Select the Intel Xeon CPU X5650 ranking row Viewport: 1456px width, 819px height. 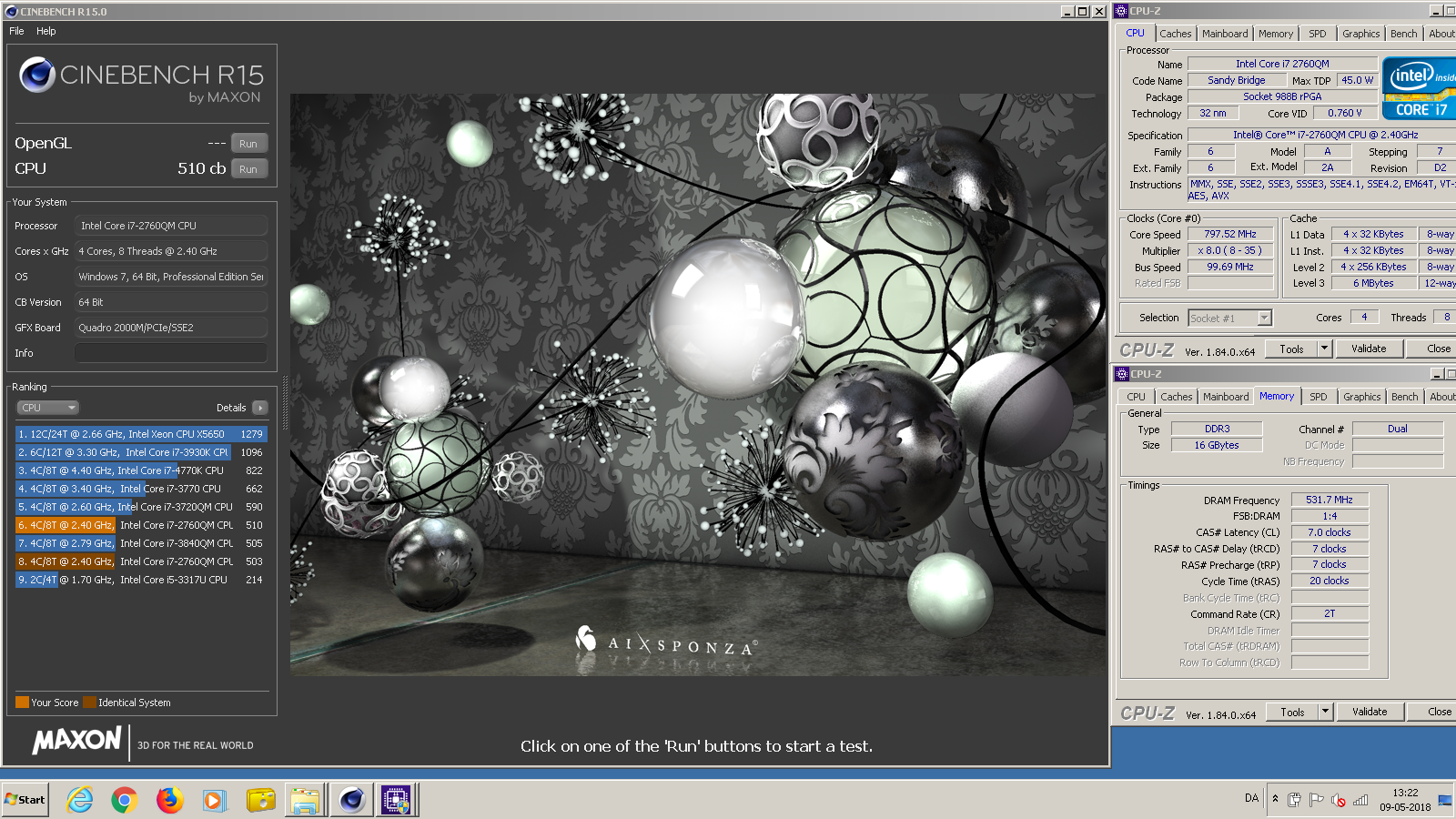141,434
